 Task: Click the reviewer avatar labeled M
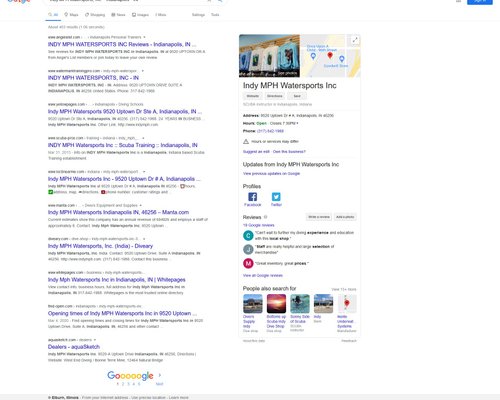coord(248,263)
